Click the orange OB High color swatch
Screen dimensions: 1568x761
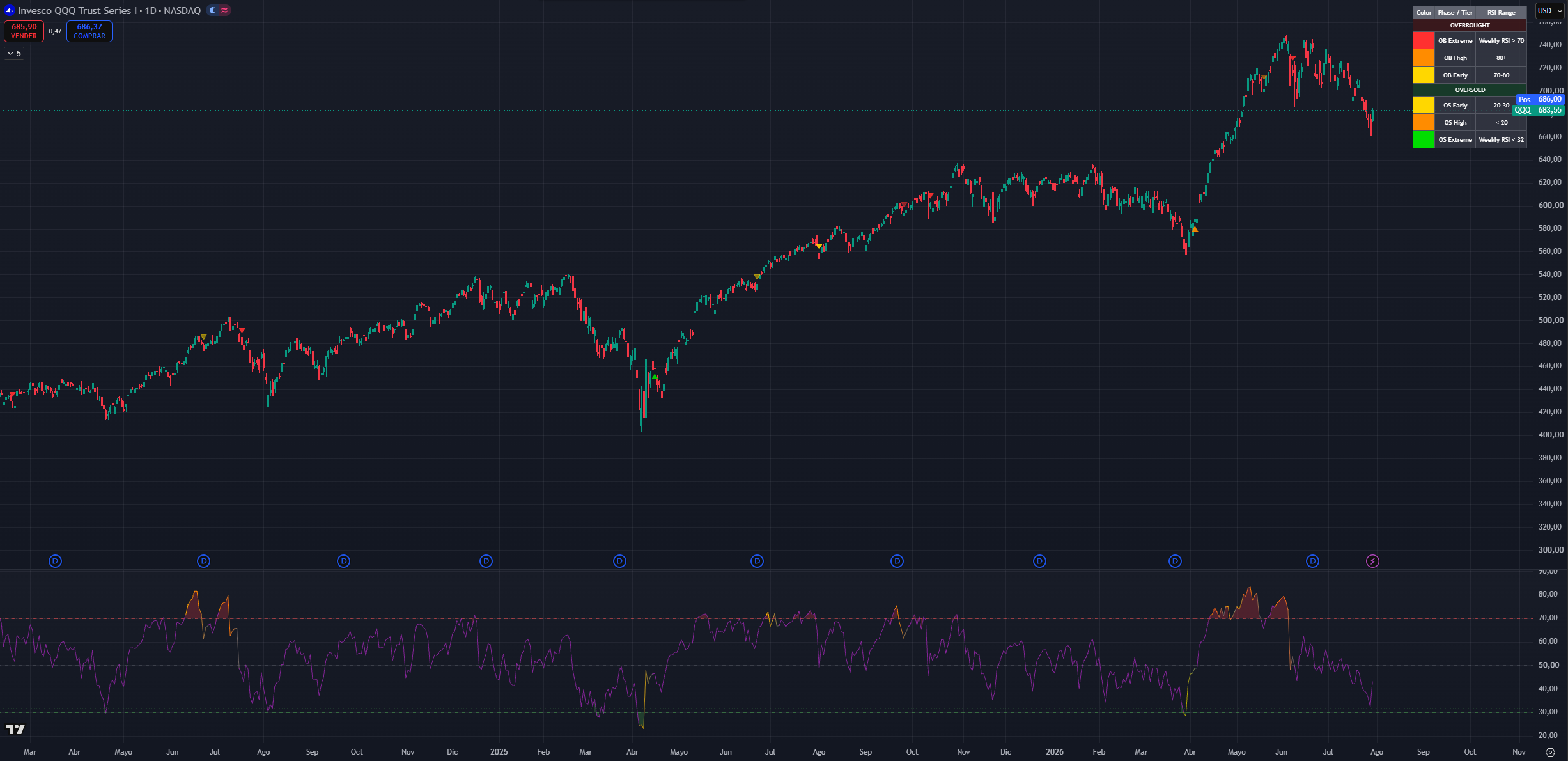click(1424, 58)
